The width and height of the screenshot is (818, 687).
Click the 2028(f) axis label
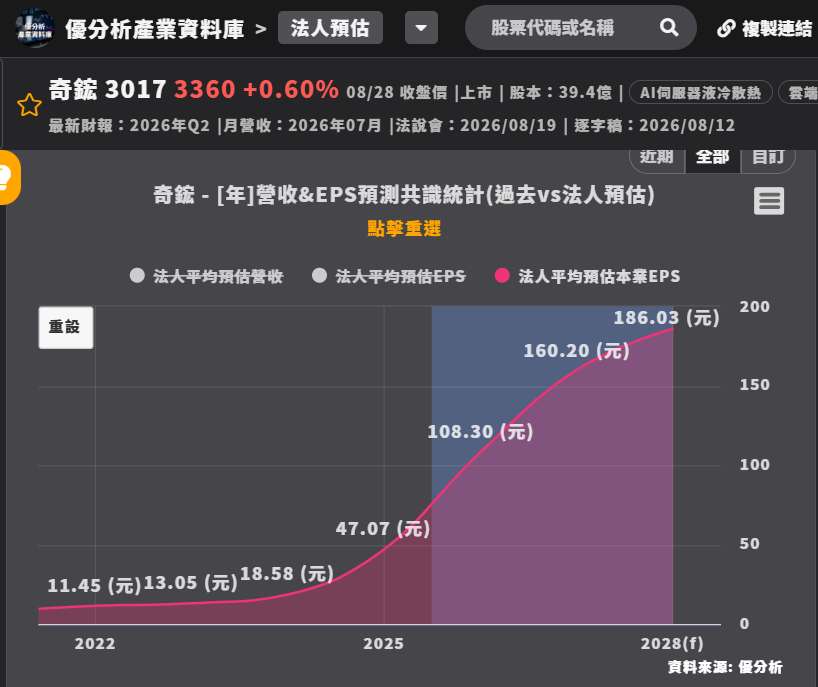(x=672, y=643)
